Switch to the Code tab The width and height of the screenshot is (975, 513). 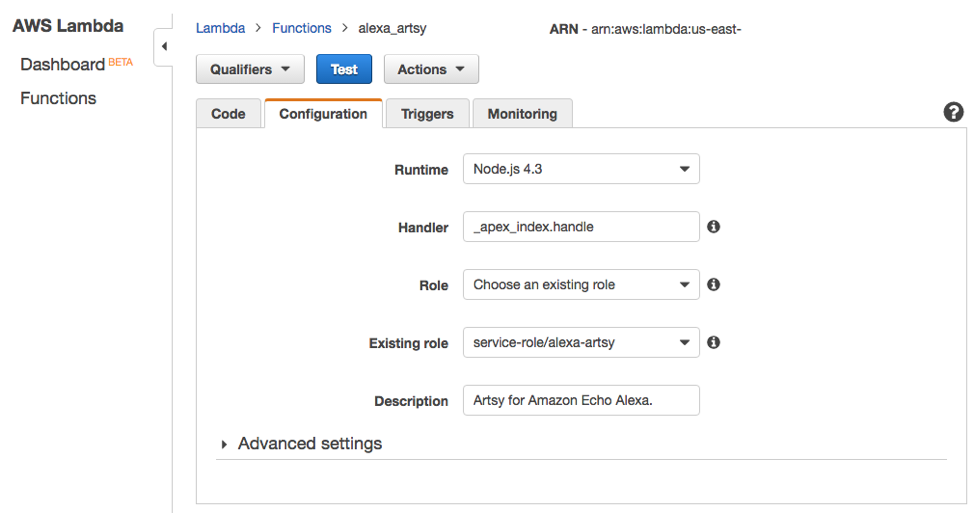click(228, 114)
